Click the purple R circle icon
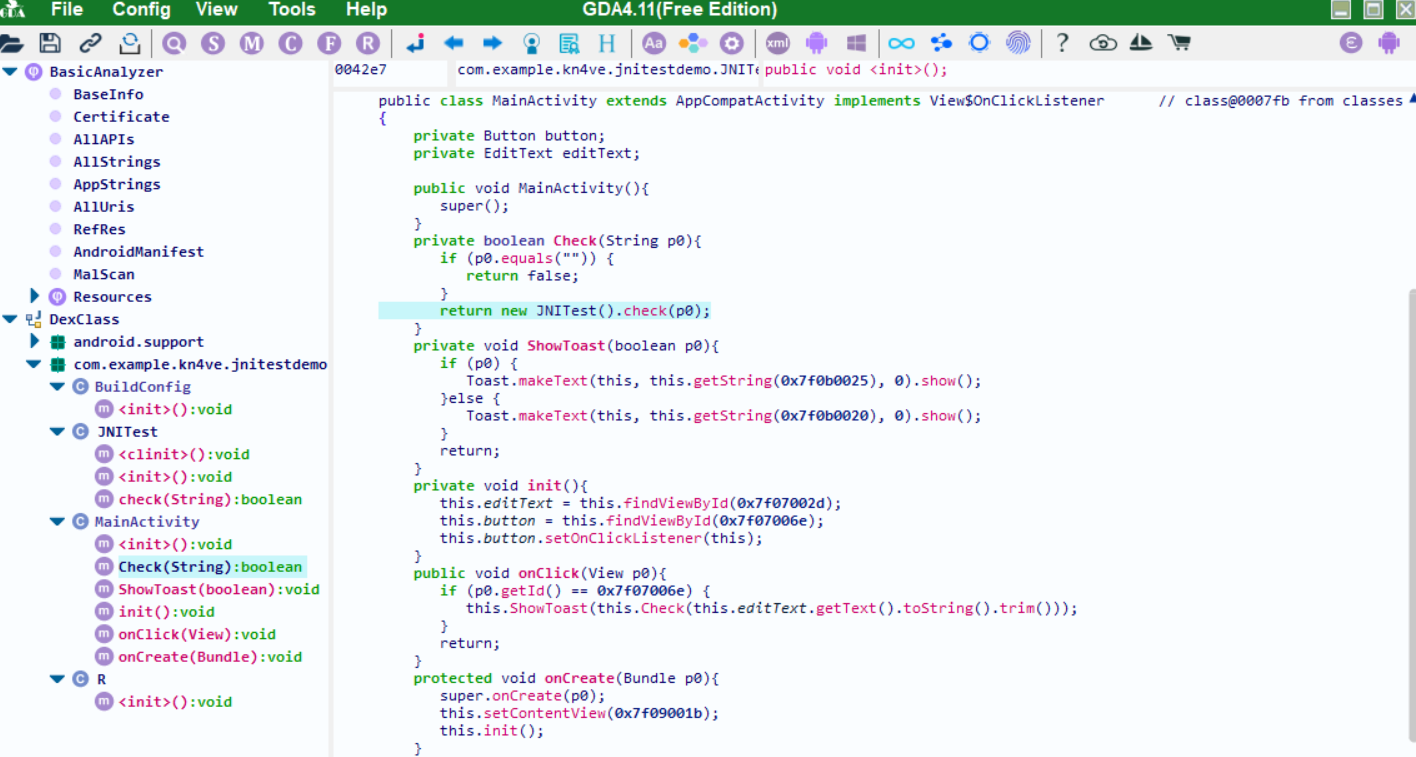This screenshot has width=1416, height=757. click(x=368, y=43)
